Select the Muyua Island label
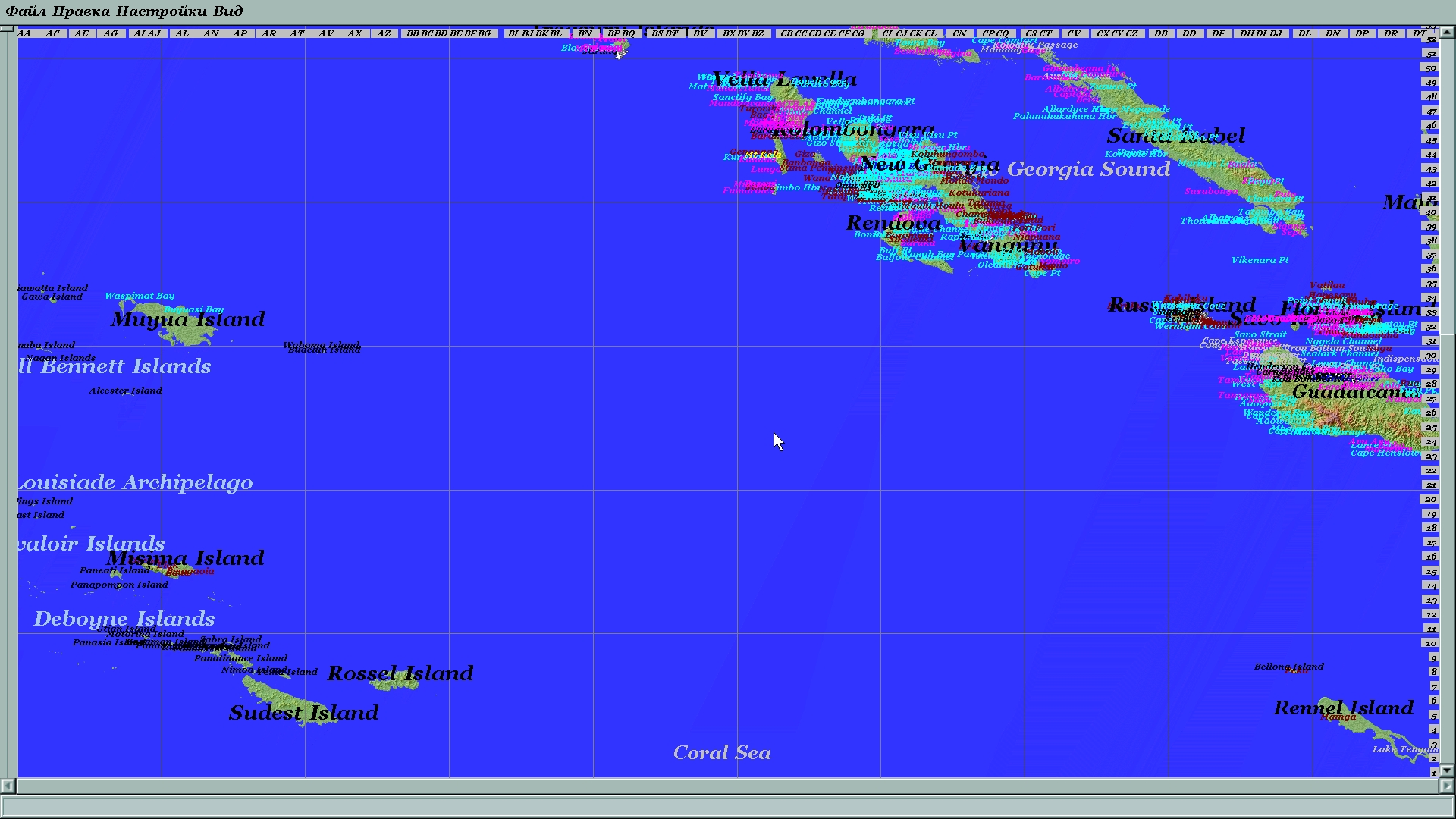This screenshot has height=819, width=1456. point(188,319)
